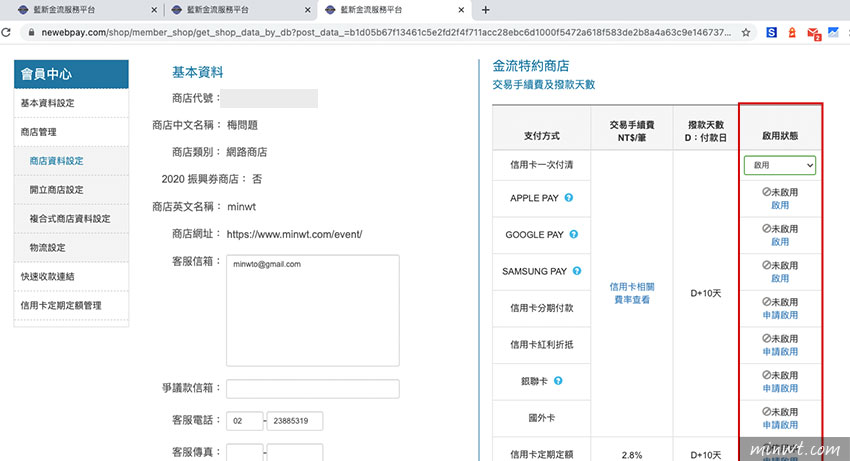Click the store URL https://www.minwt.com/event/
850x461 pixels.
(x=294, y=234)
